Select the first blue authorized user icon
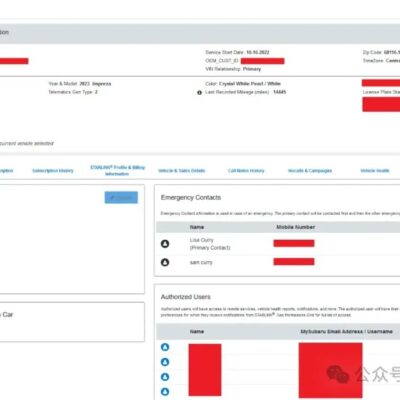The width and height of the screenshot is (400, 400). click(x=165, y=347)
